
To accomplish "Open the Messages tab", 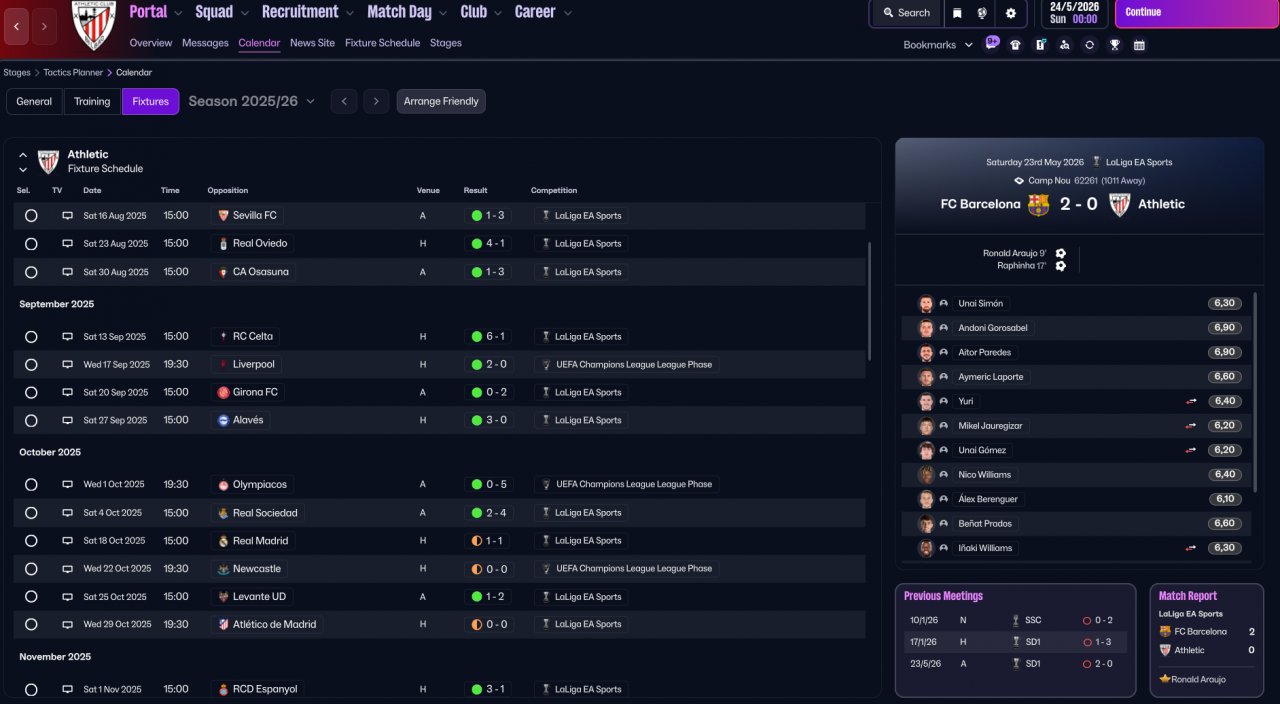I will [x=205, y=43].
